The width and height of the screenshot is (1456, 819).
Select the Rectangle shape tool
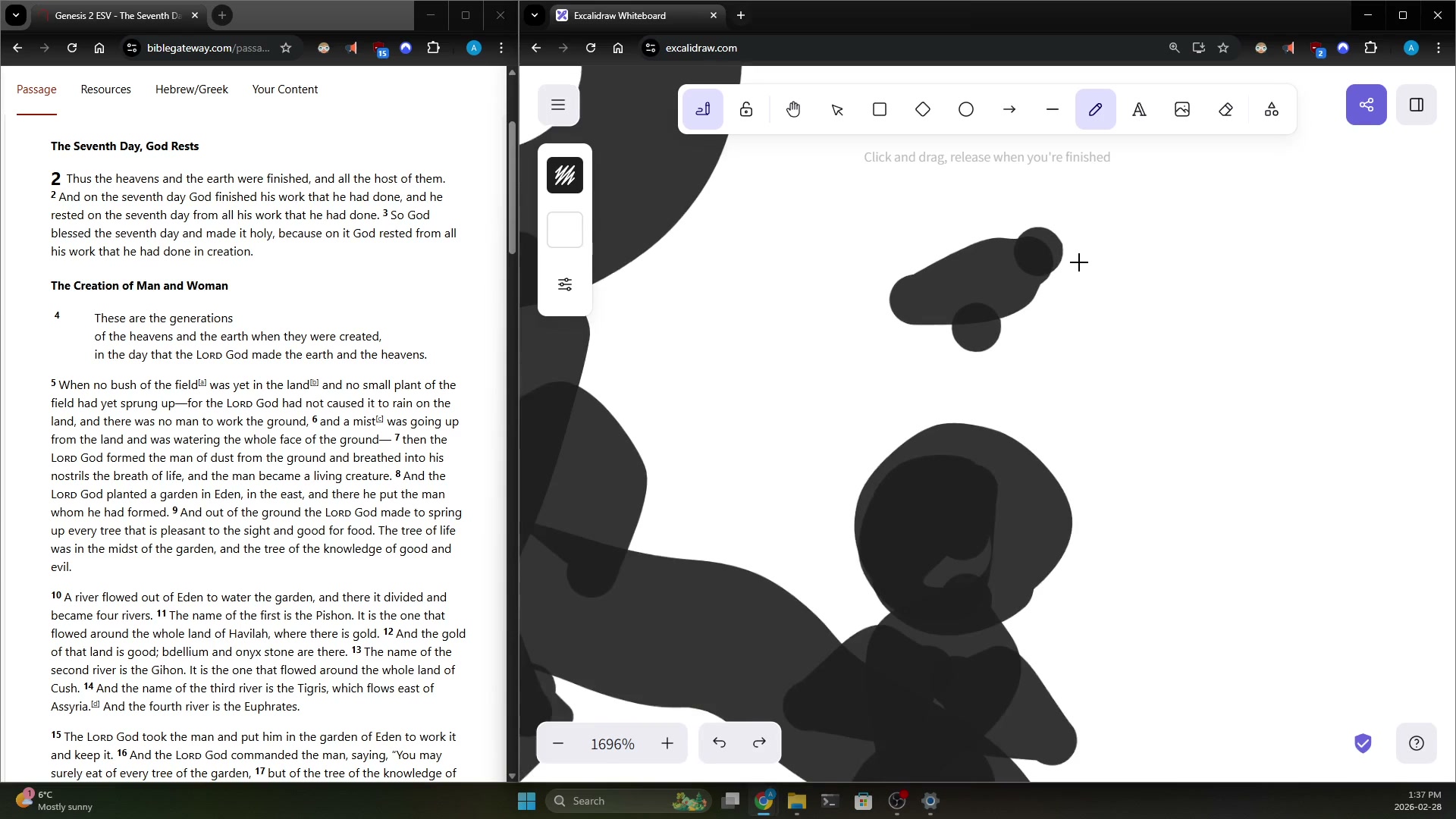click(x=880, y=110)
